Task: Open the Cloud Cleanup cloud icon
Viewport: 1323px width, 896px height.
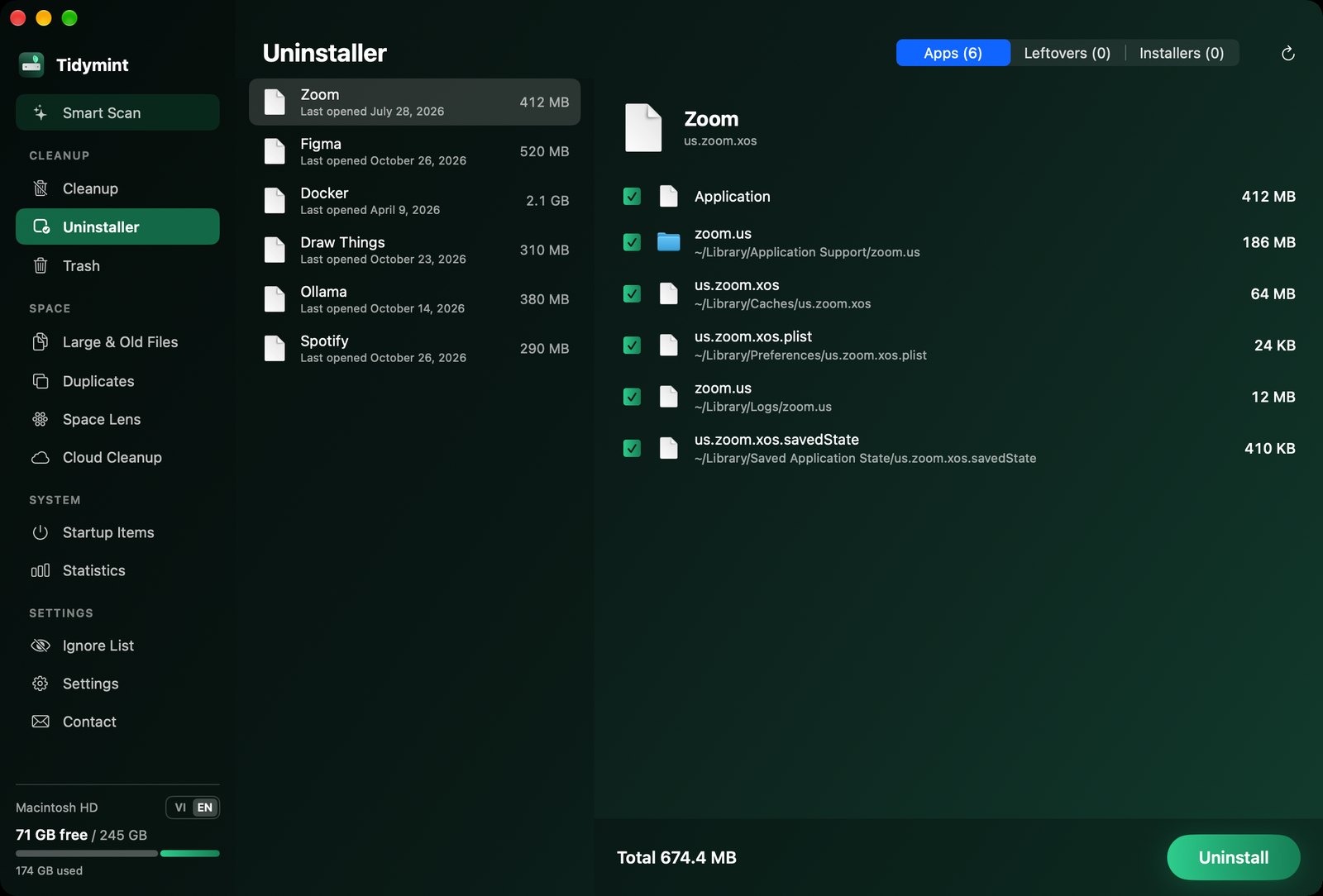Action: tap(40, 457)
